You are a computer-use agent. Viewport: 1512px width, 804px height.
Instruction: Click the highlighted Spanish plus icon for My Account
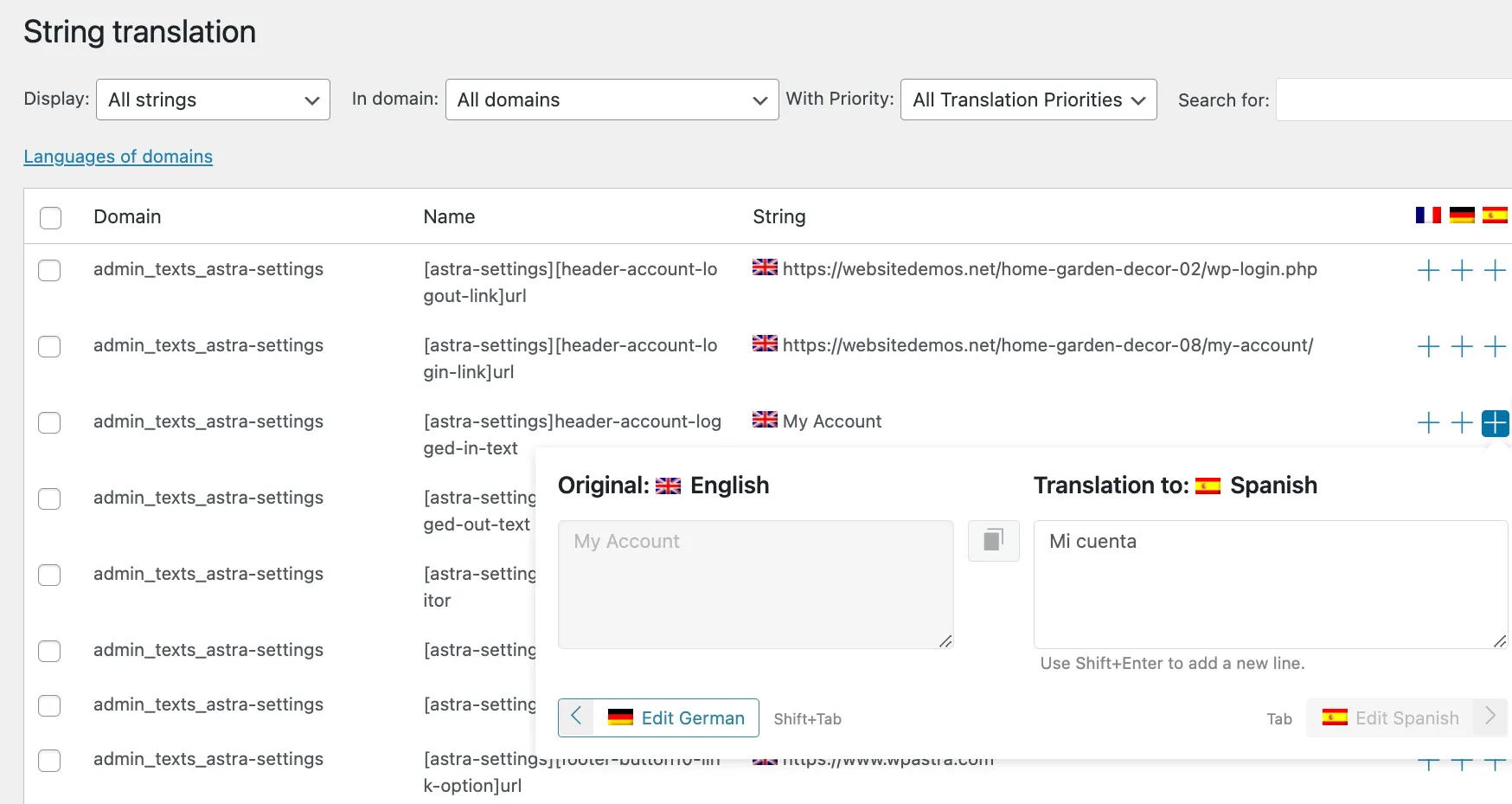click(1494, 423)
